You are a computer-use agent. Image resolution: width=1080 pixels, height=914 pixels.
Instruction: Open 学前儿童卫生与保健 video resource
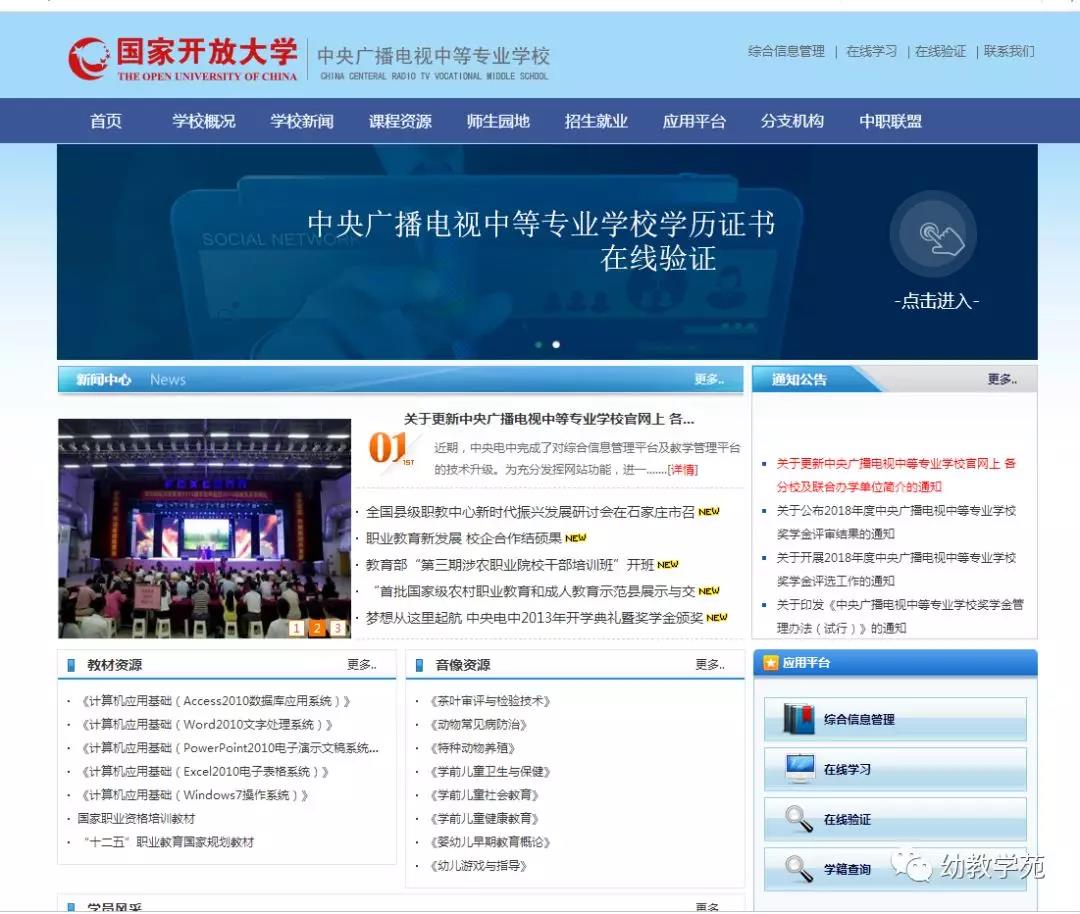[x=490, y=771]
